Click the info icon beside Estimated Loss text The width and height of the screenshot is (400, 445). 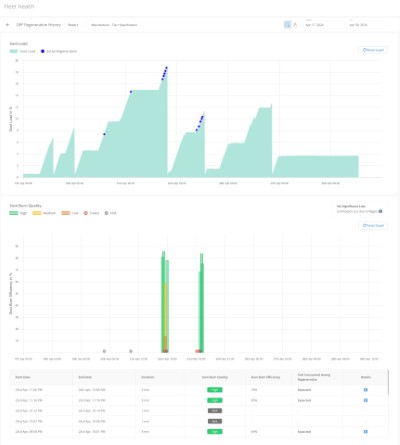coord(380,211)
